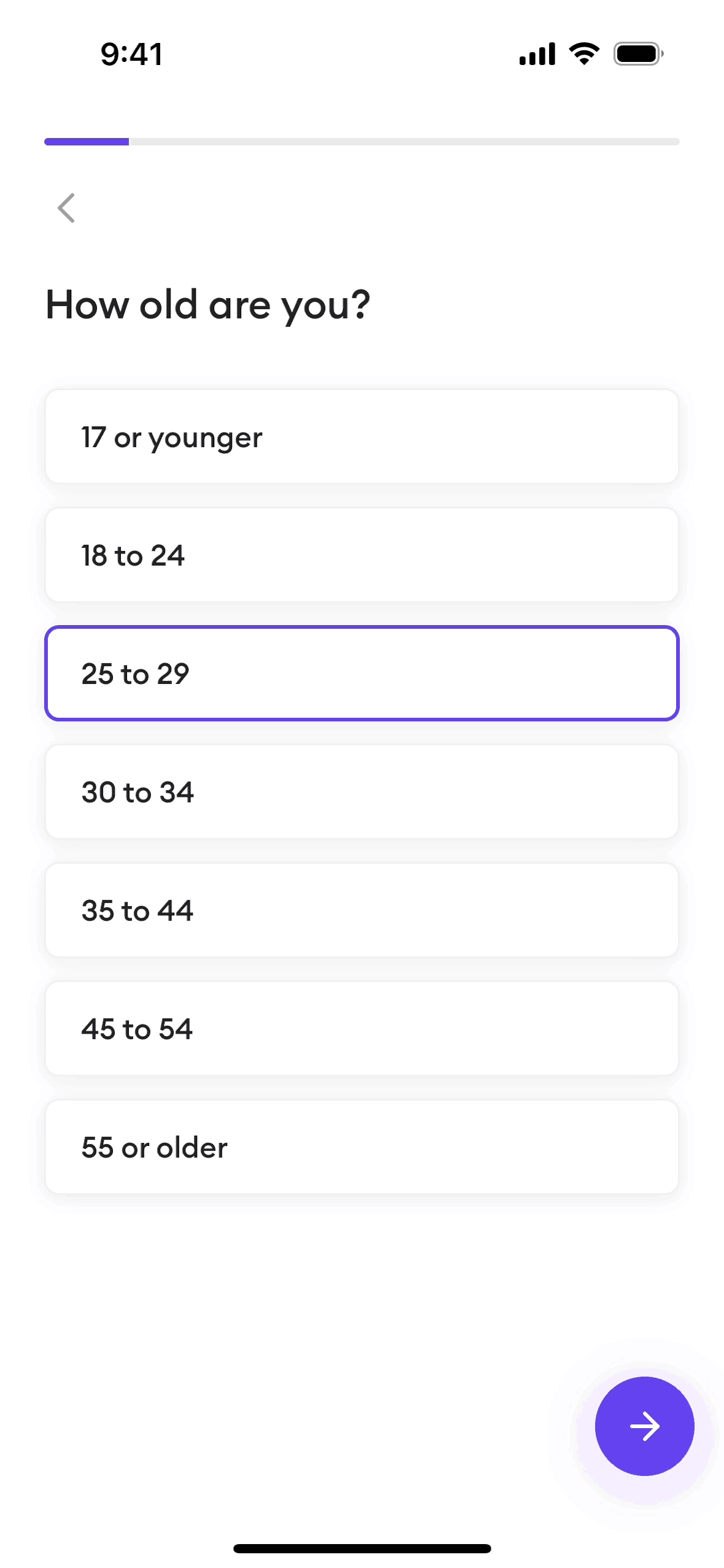724x1568 pixels.
Task: Click the cellular signal strength icon
Action: (x=537, y=54)
